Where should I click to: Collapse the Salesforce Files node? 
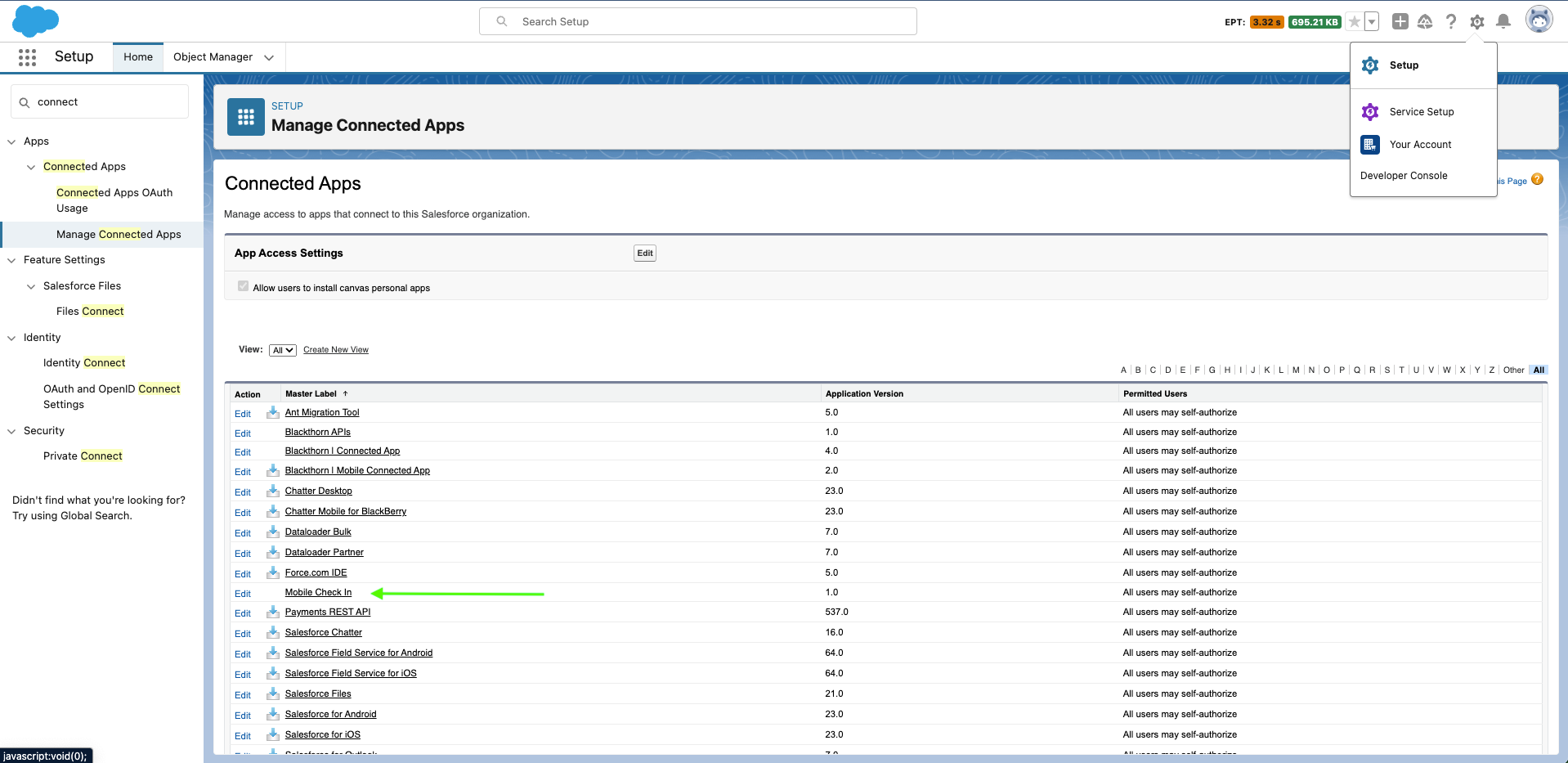[31, 286]
